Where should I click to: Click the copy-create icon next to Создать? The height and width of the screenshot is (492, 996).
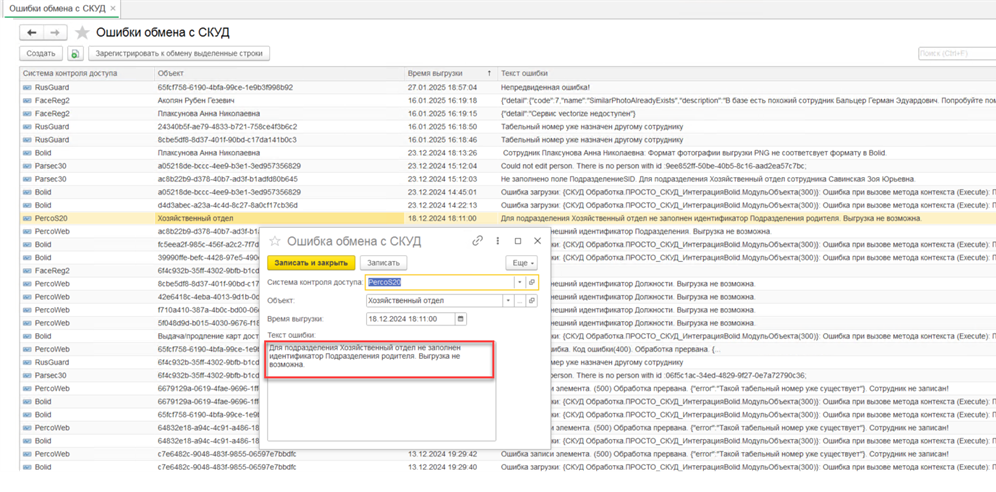(x=75, y=54)
